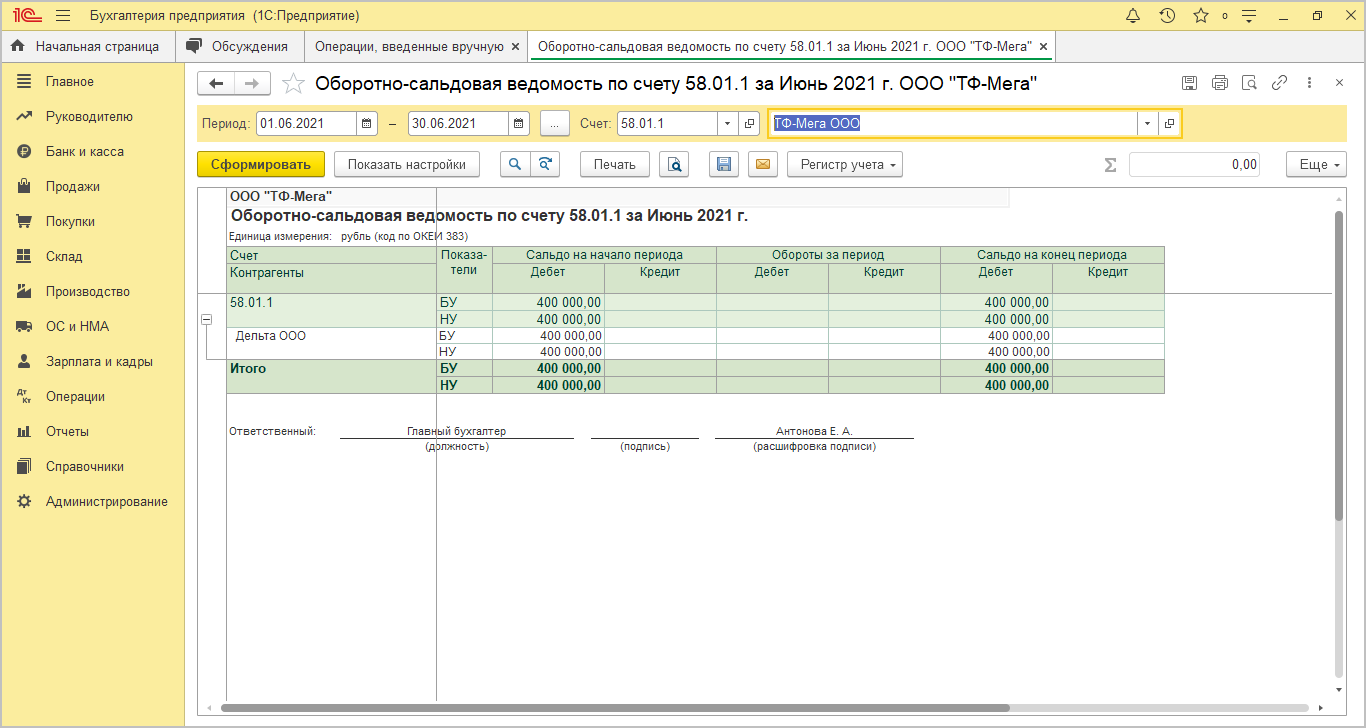Open Склад section in sidebar
This screenshot has height=728, width=1366.
click(x=92, y=257)
